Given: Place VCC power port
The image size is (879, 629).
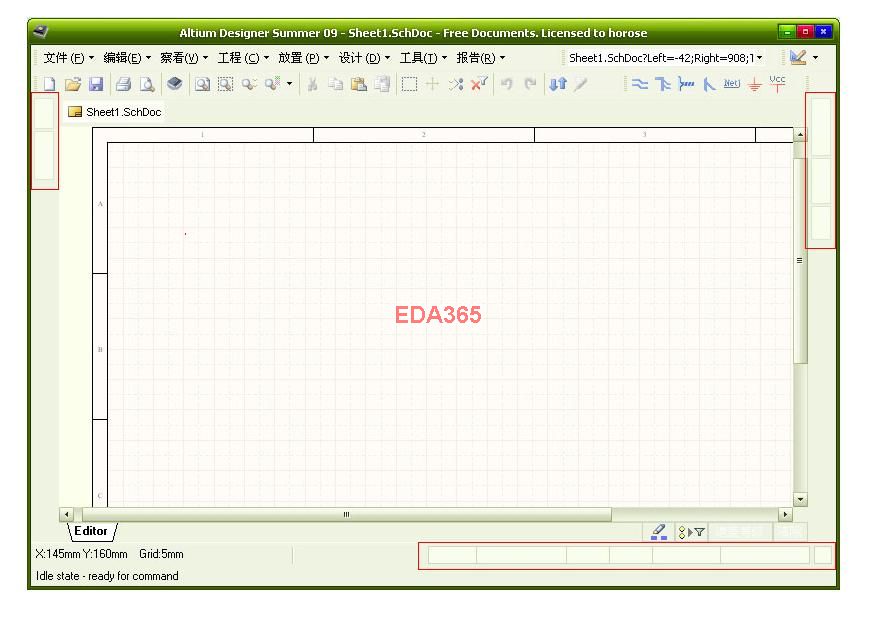Looking at the screenshot, I should pos(778,84).
